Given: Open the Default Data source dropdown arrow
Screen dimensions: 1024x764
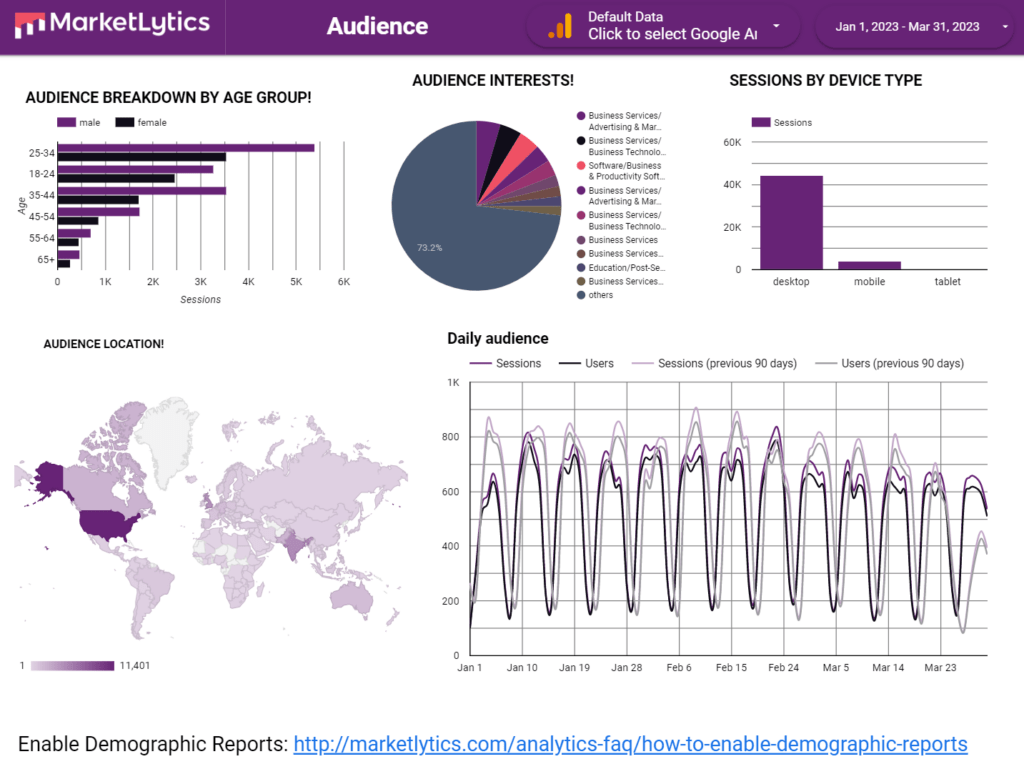Looking at the screenshot, I should (x=776, y=26).
